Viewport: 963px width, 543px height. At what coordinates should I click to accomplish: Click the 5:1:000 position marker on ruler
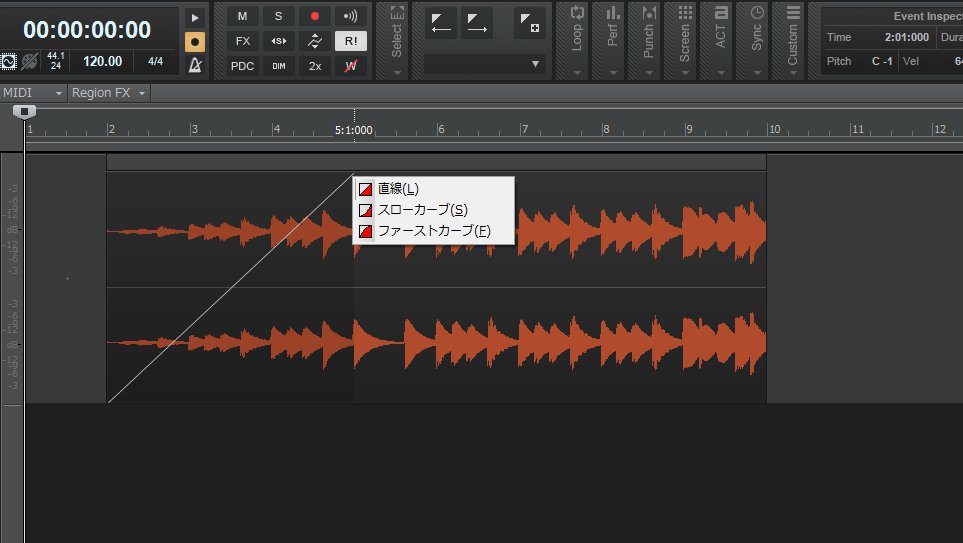pos(354,130)
